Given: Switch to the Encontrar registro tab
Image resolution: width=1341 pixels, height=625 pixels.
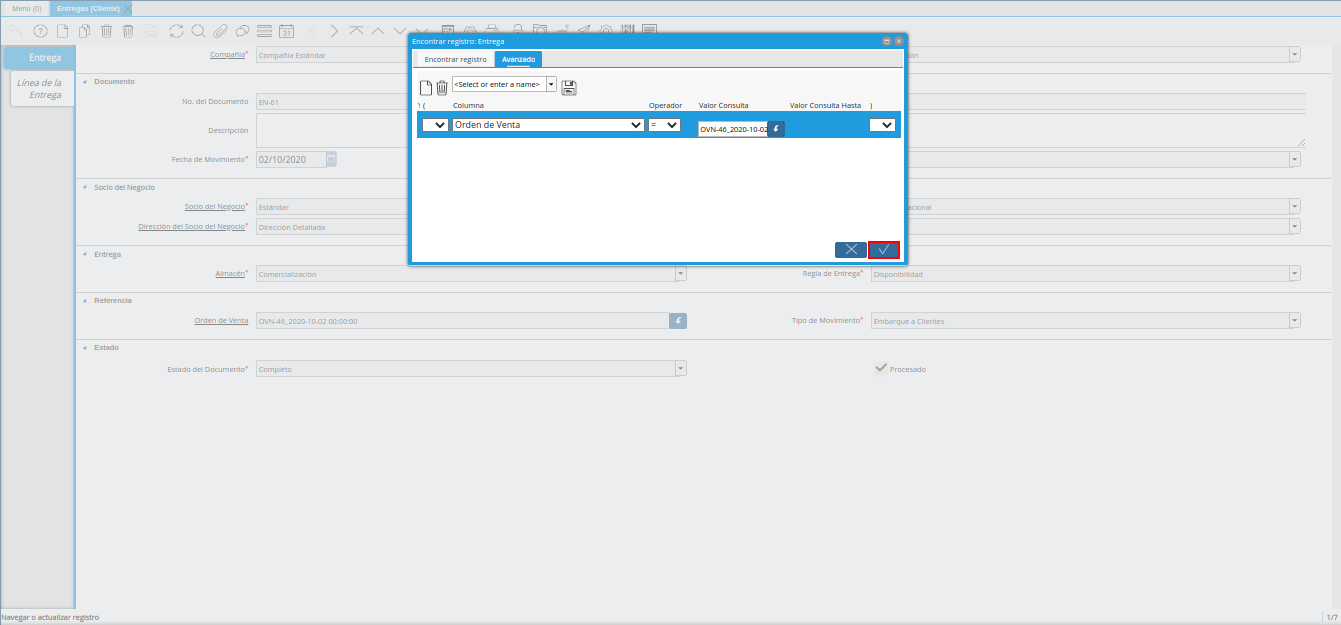Looking at the screenshot, I should pyautogui.click(x=455, y=59).
